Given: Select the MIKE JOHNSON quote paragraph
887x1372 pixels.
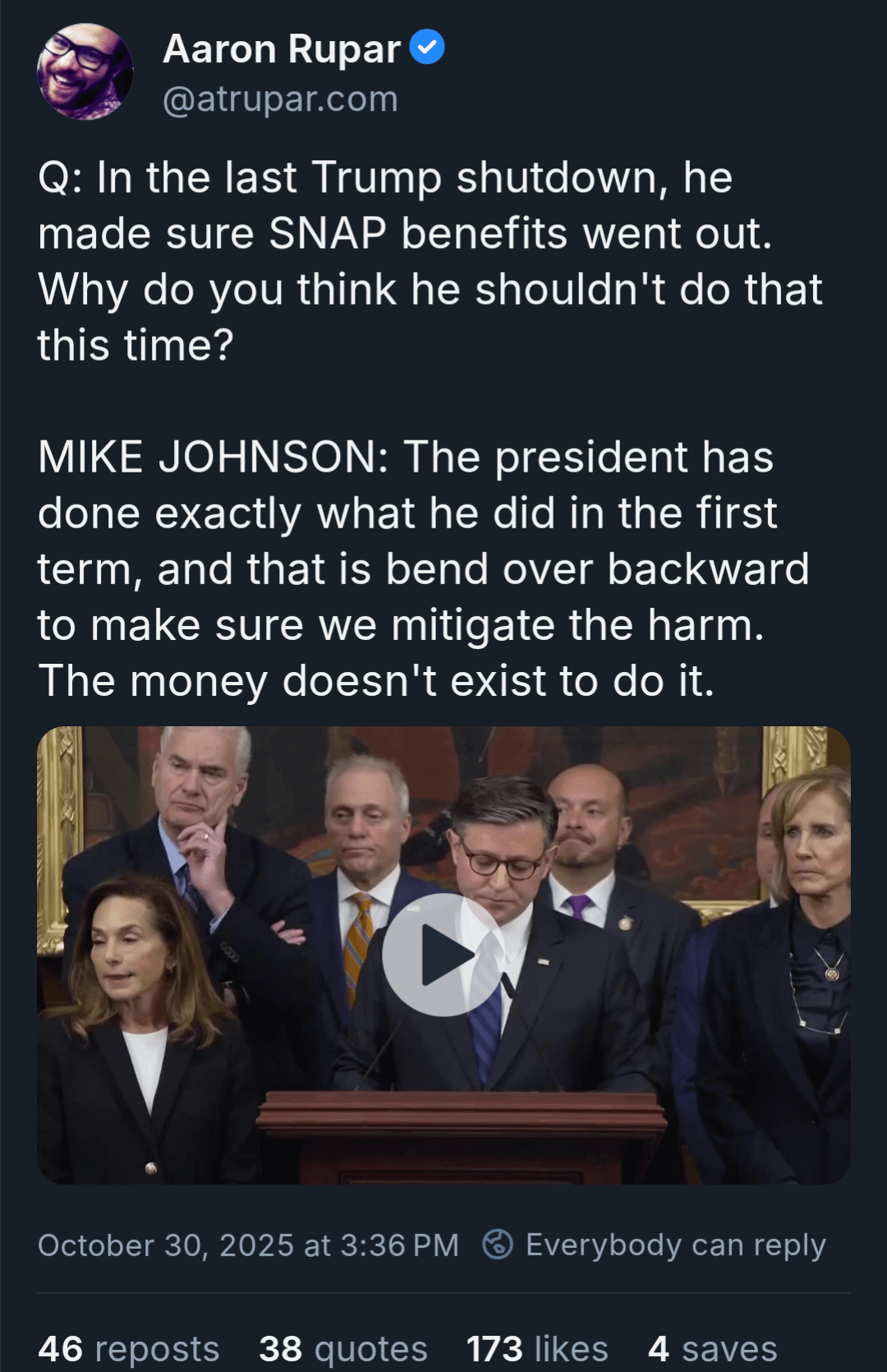Looking at the screenshot, I should click(x=424, y=569).
